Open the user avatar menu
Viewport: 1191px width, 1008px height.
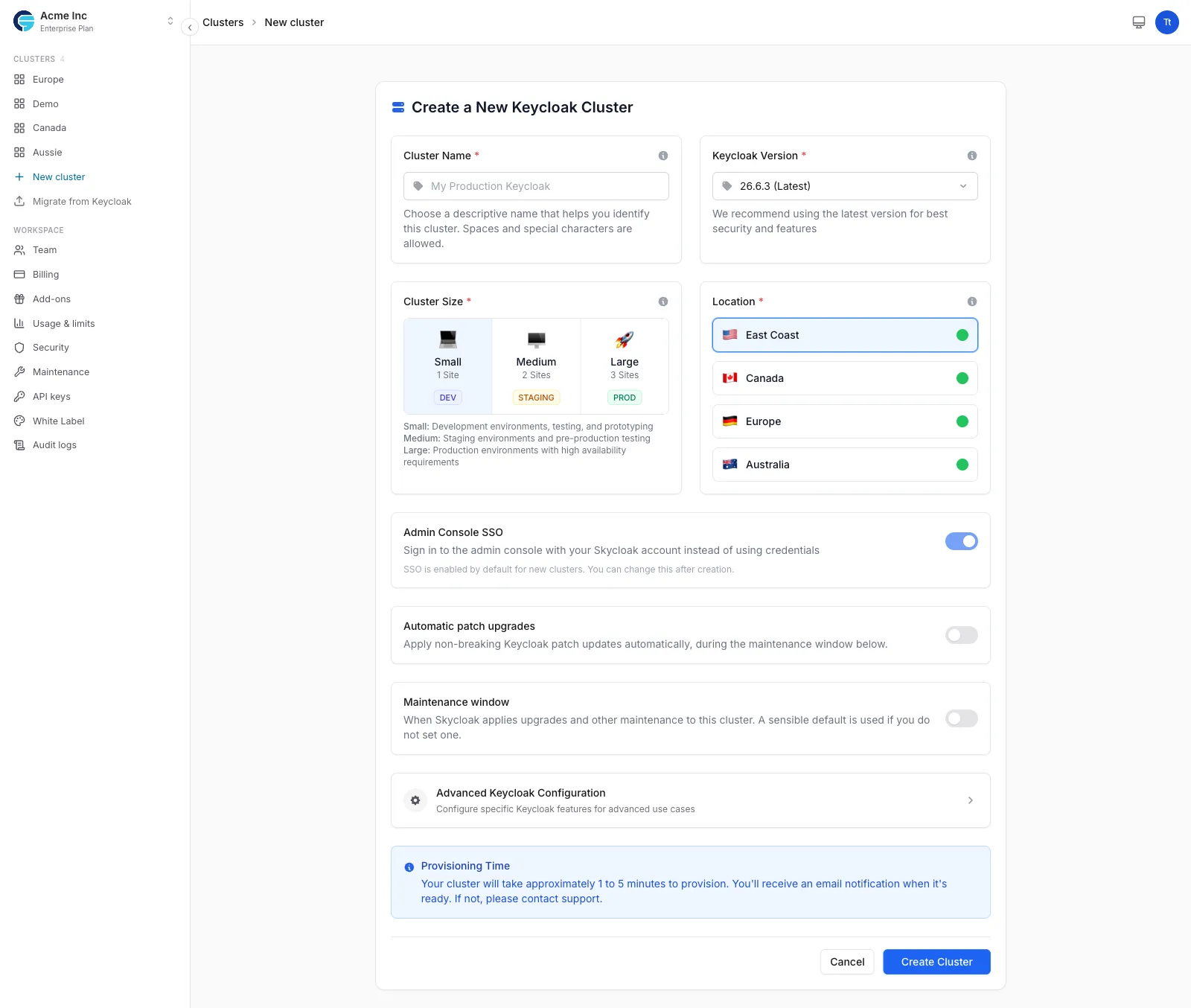click(1167, 22)
